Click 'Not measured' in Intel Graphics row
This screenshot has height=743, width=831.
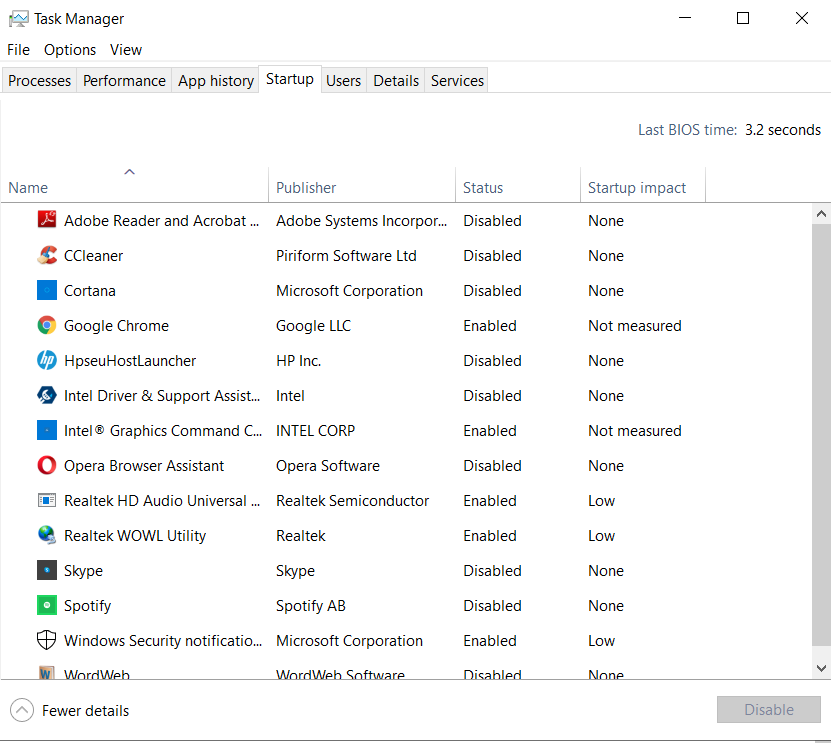(634, 430)
